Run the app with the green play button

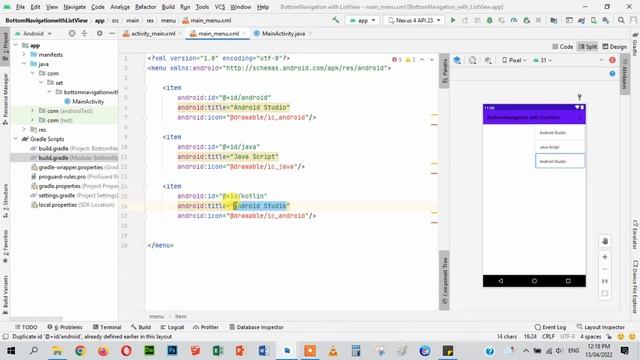pyautogui.click(x=453, y=20)
